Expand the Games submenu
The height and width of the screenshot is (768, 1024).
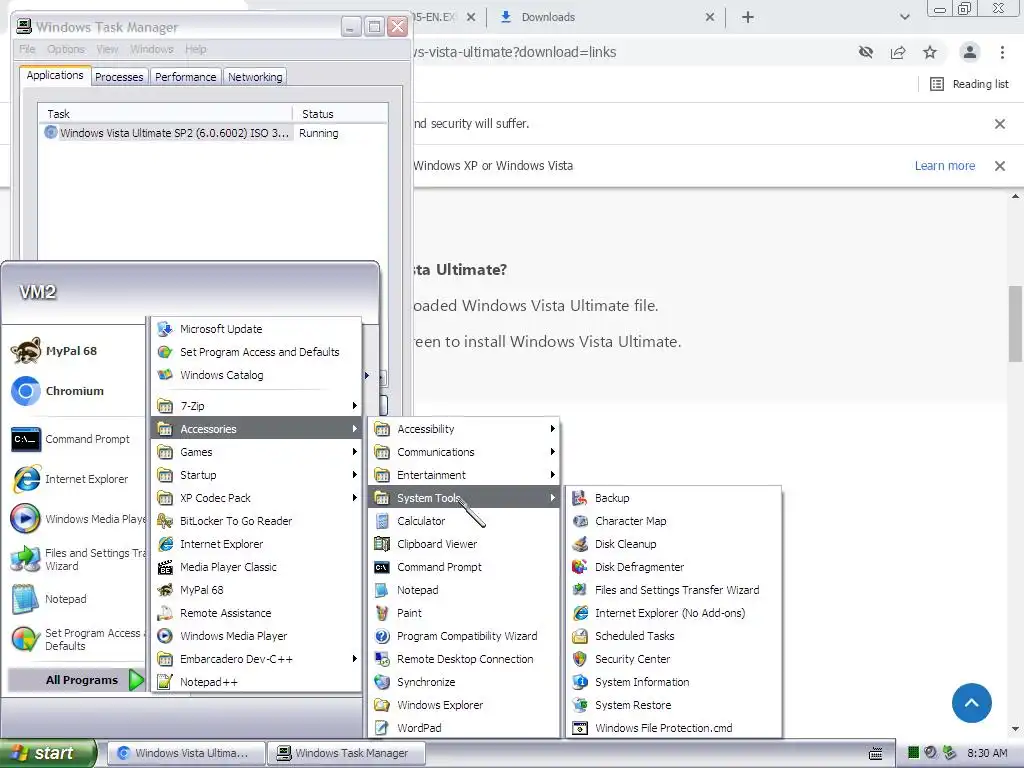point(257,451)
